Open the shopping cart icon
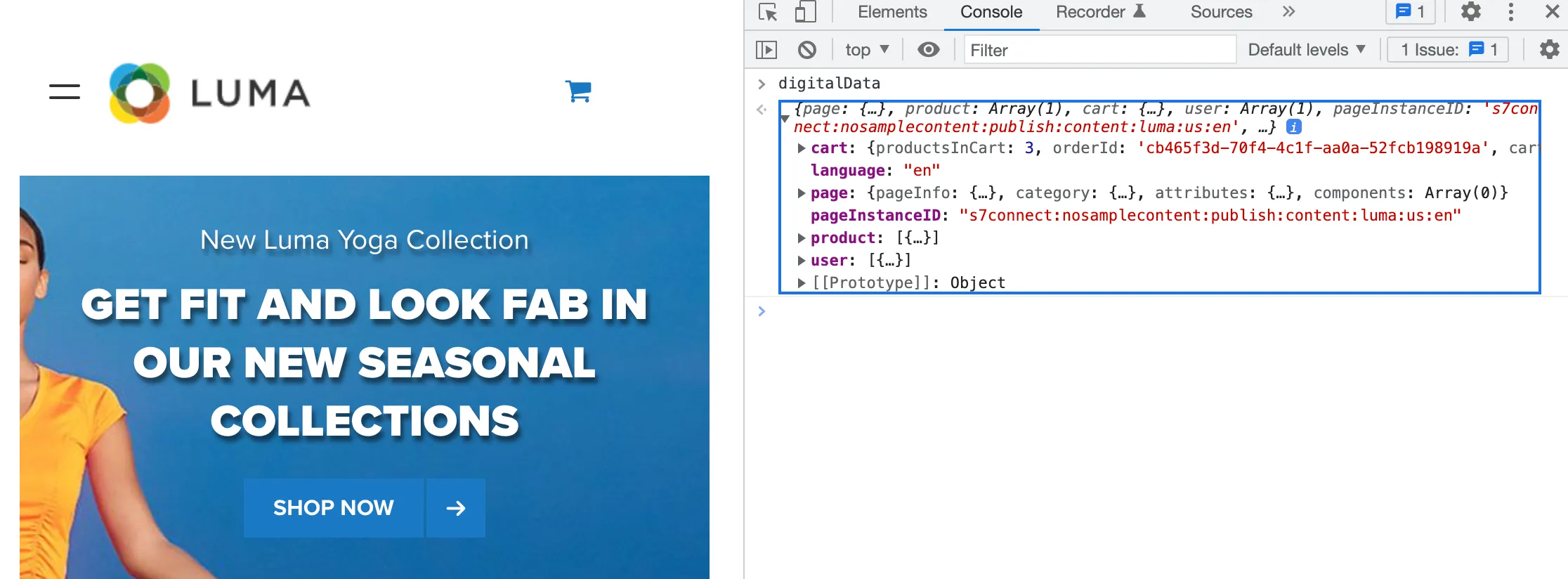Image resolution: width=1568 pixels, height=579 pixels. click(578, 91)
